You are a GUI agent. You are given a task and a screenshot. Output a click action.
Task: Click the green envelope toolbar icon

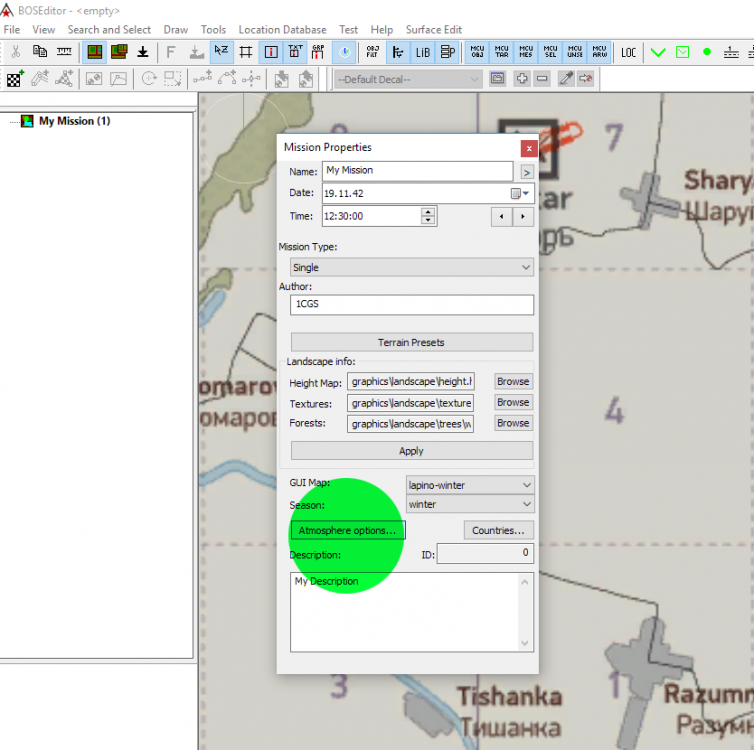pyautogui.click(x=682, y=52)
